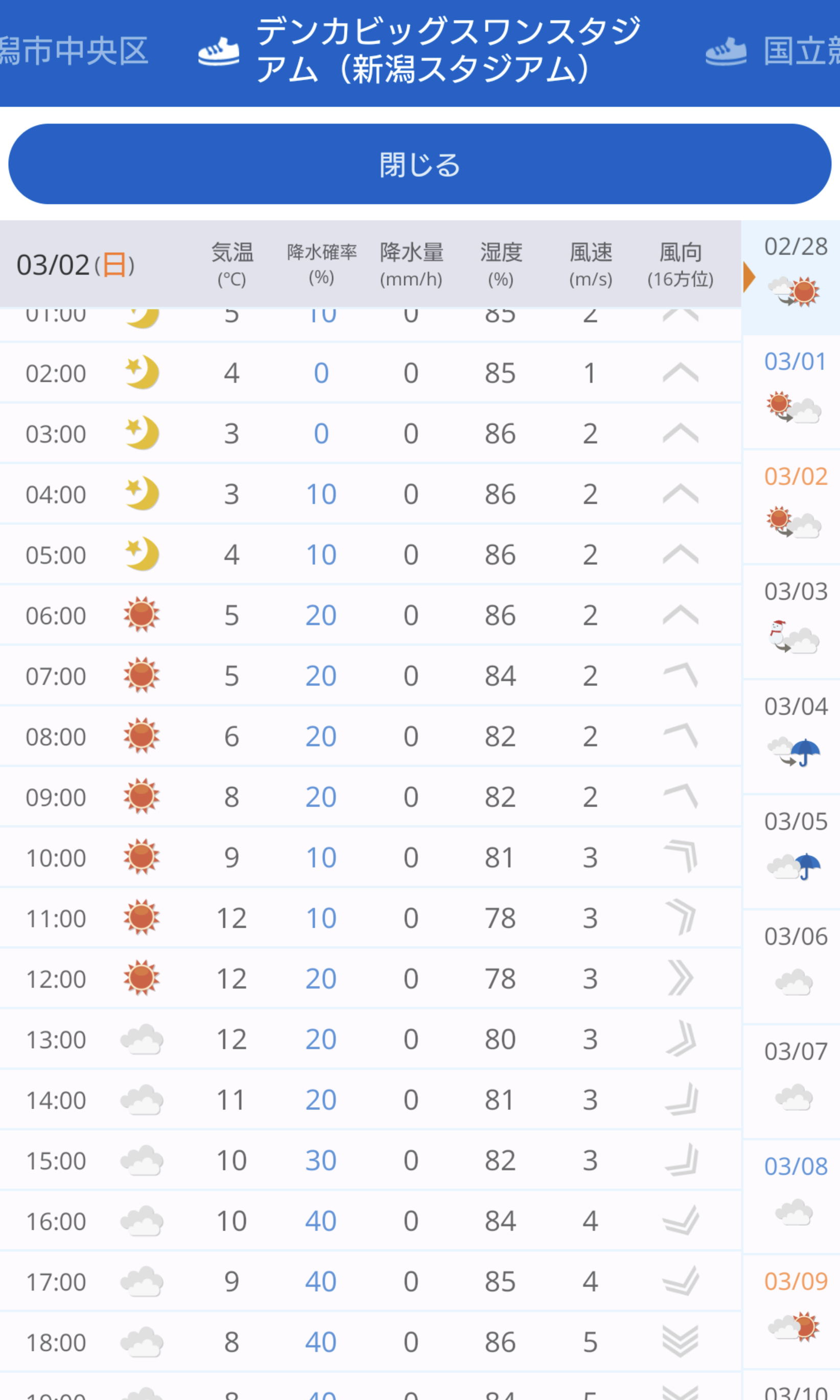Viewport: 840px width, 1400px height.
Task: Tap the 30 rain probability at 15:00
Action: [321, 1160]
